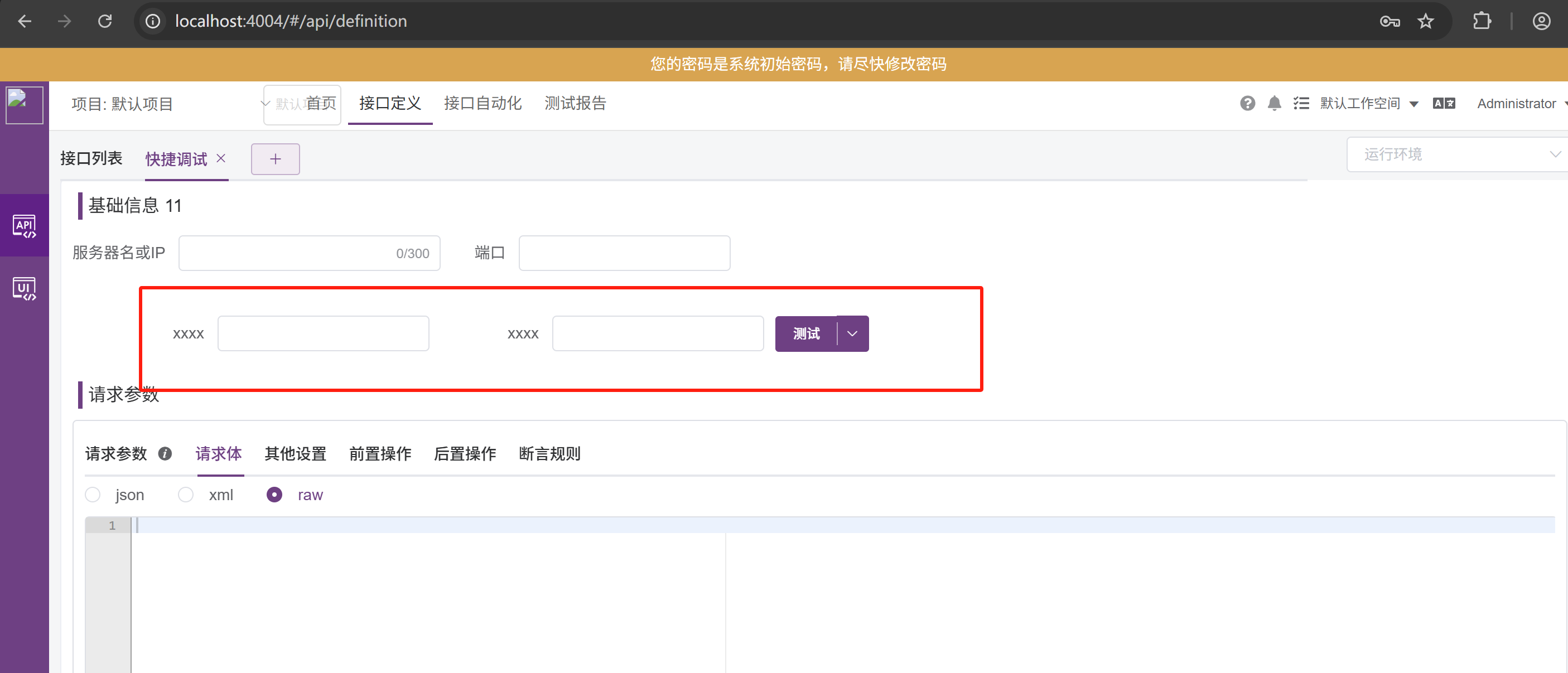1568x673 pixels.
Task: Focus the 端口 input field
Action: click(625, 253)
